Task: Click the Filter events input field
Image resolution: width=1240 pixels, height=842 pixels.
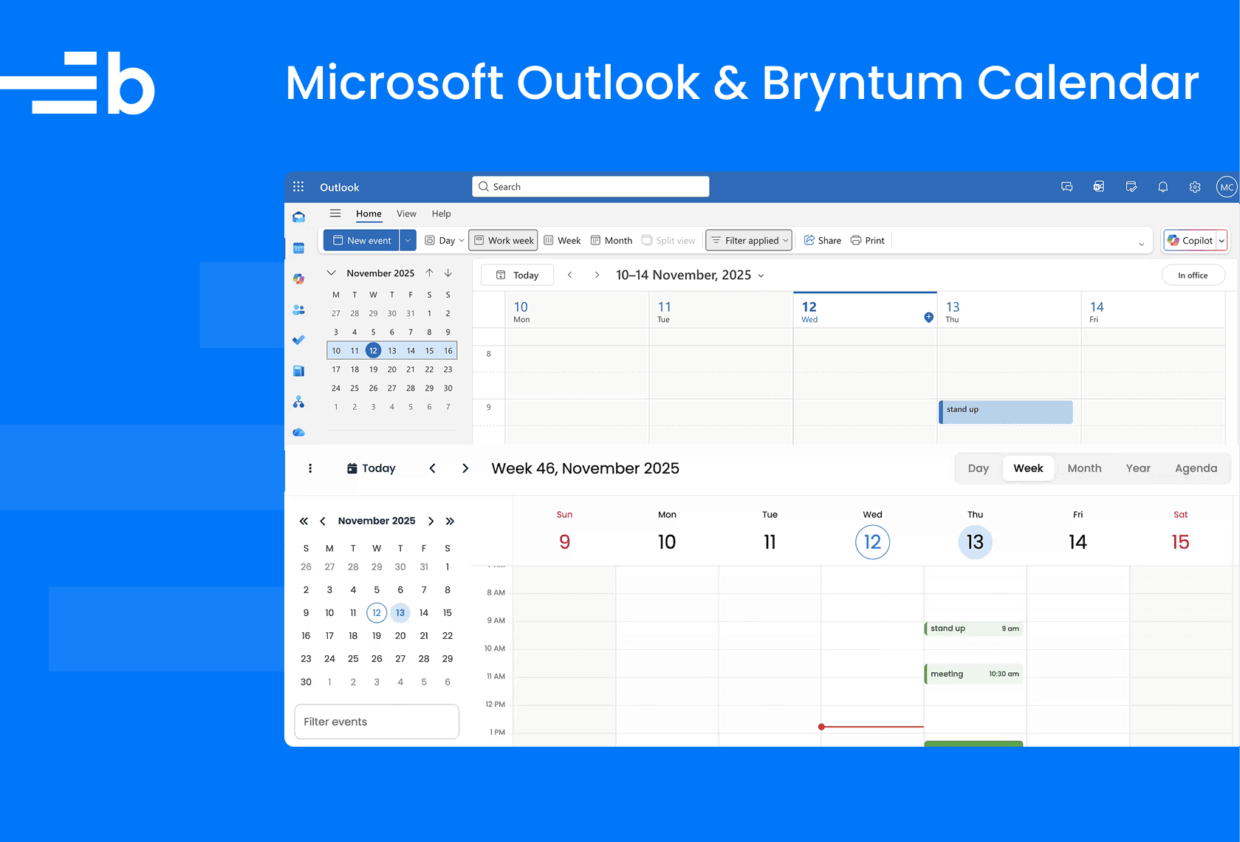Action: 376,722
